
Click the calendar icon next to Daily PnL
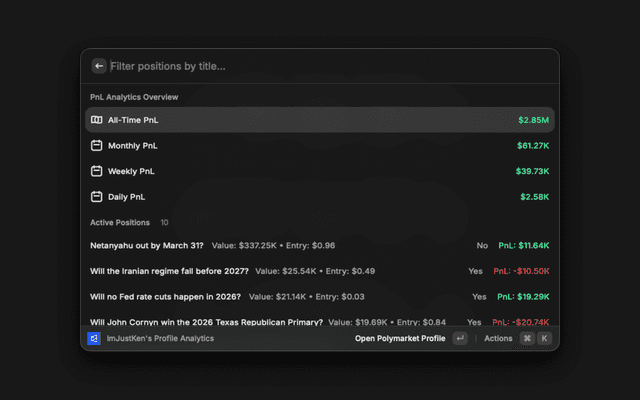(97, 197)
